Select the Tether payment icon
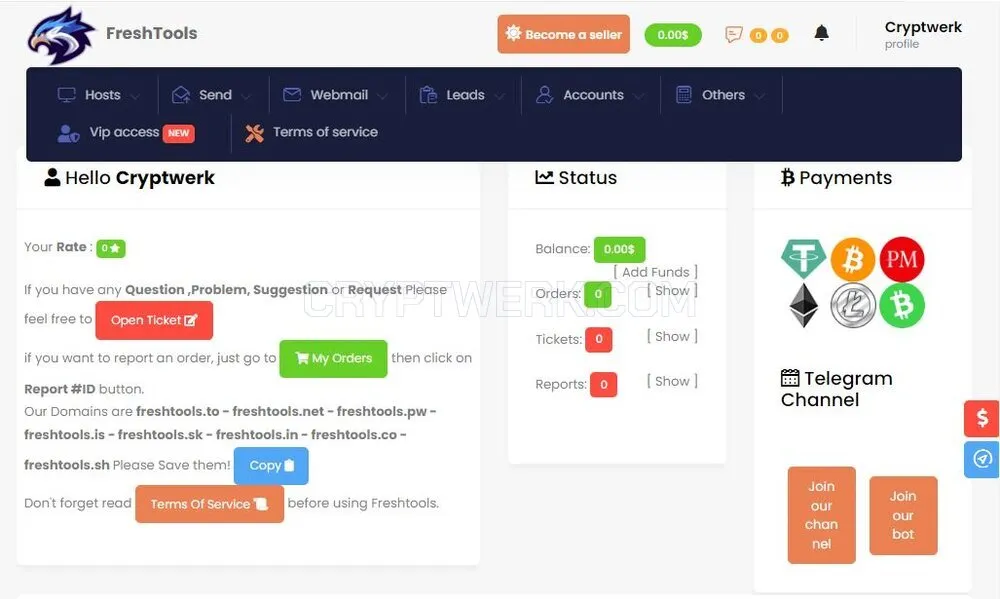Screen dimensions: 1000x599 pyautogui.click(x=804, y=259)
